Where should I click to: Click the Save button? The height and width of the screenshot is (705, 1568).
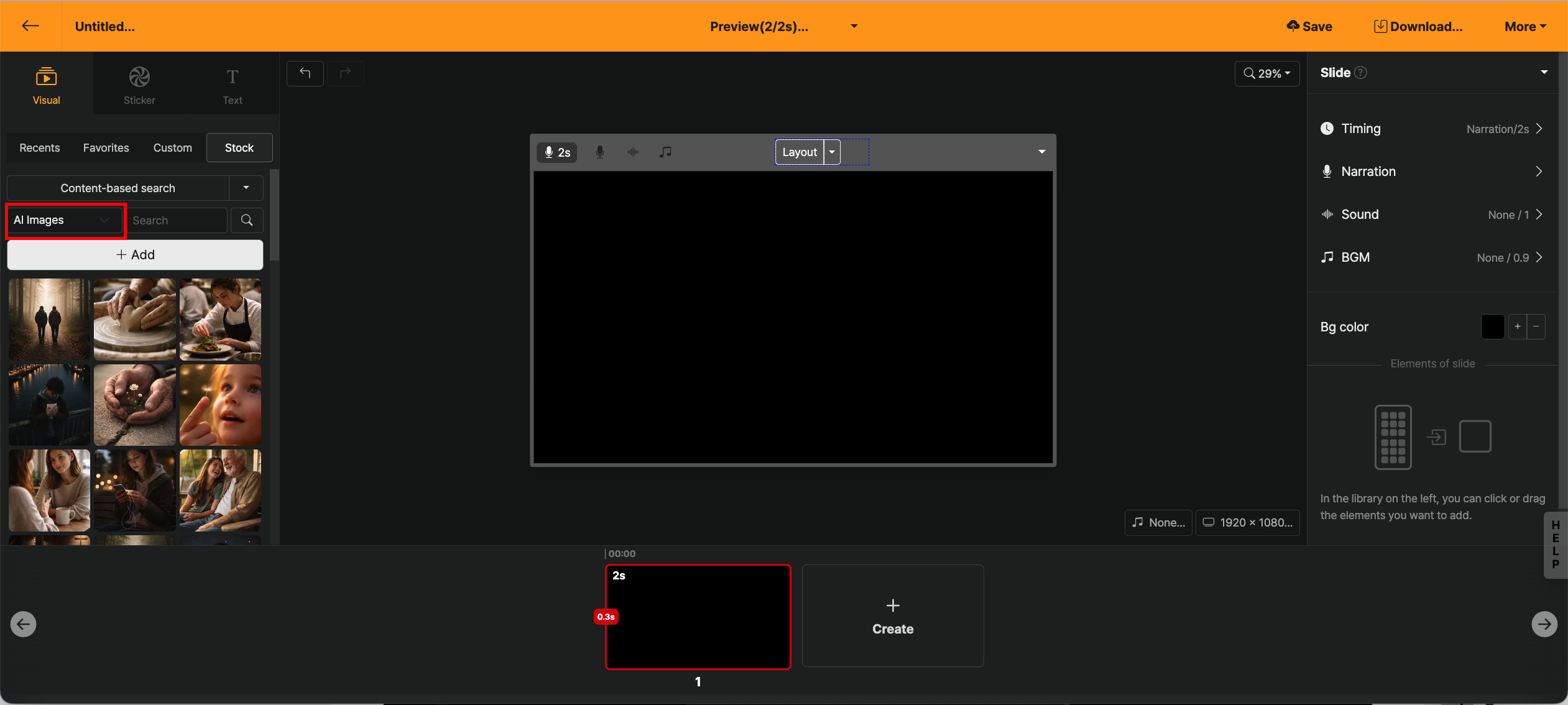click(x=1309, y=26)
